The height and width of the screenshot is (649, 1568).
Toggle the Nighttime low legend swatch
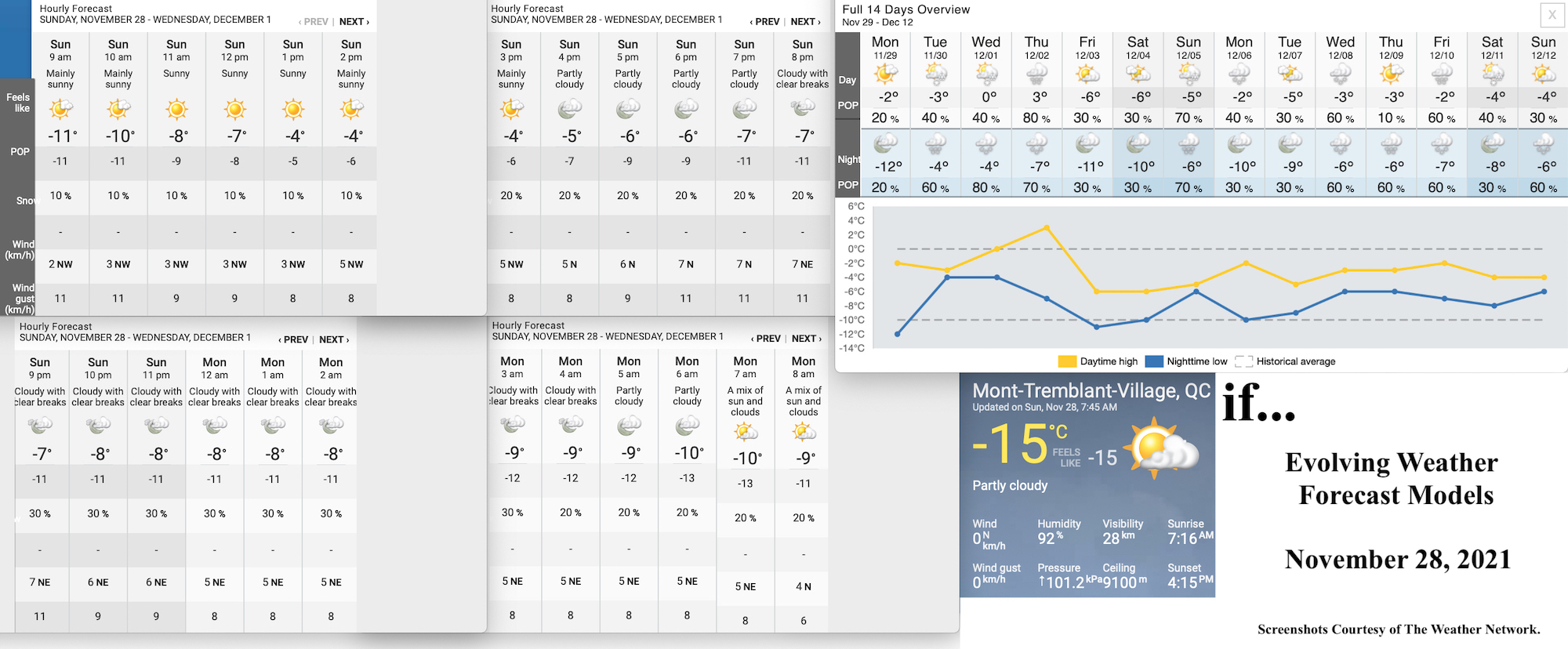(x=1154, y=361)
